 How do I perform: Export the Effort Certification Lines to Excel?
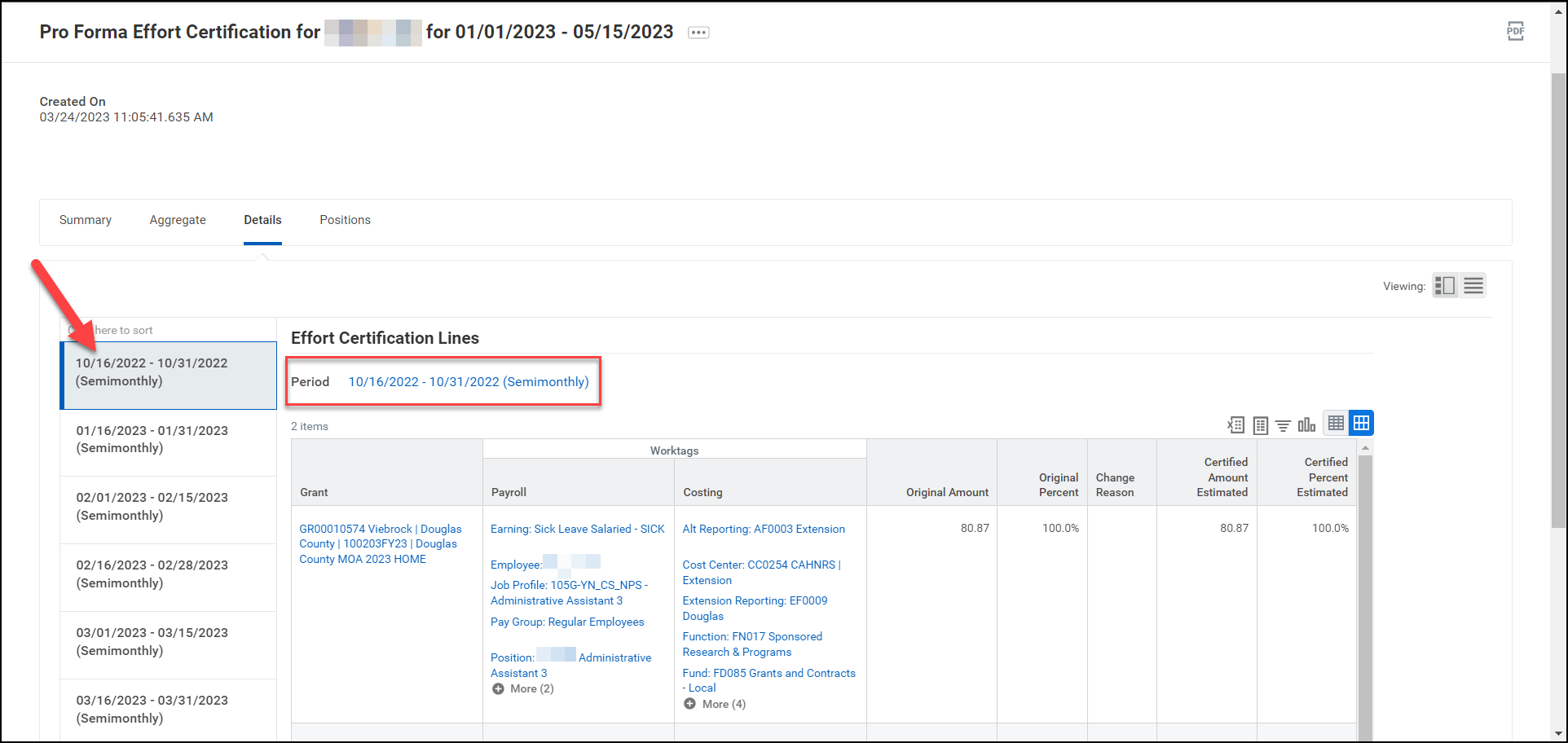(1235, 424)
